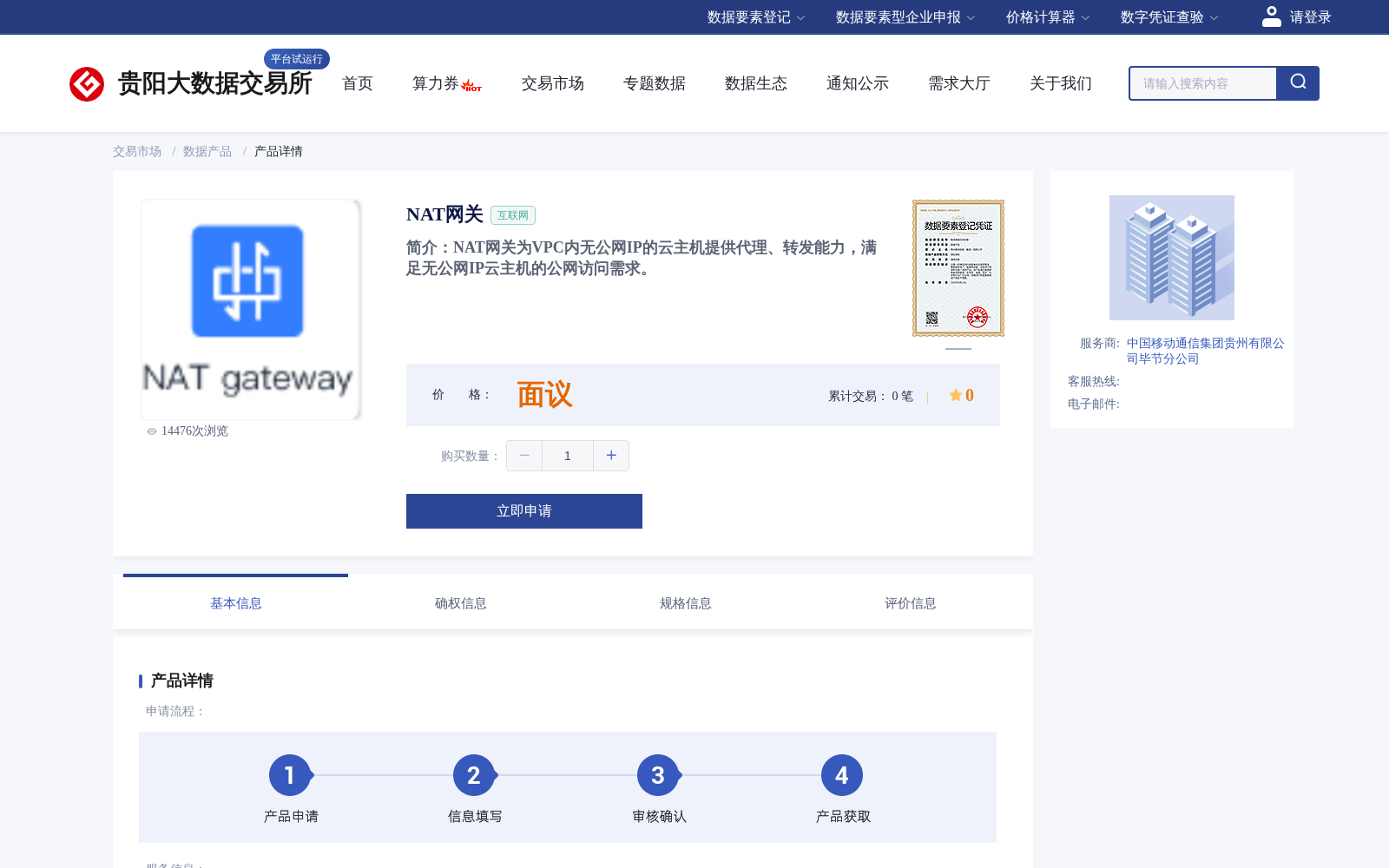
Task: Click the HOT flame icon beside 算力券
Action: coord(471,85)
